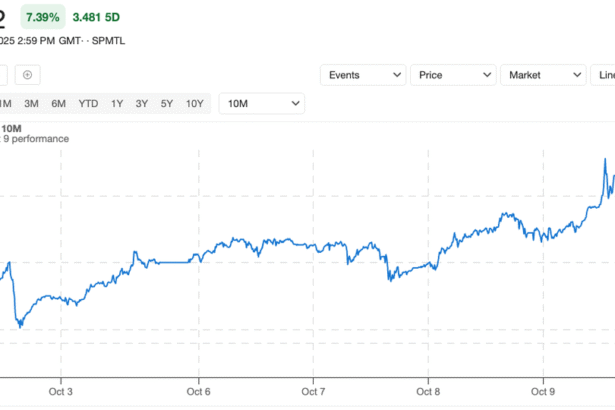
Task: Open the Events dropdown
Action: tap(363, 75)
